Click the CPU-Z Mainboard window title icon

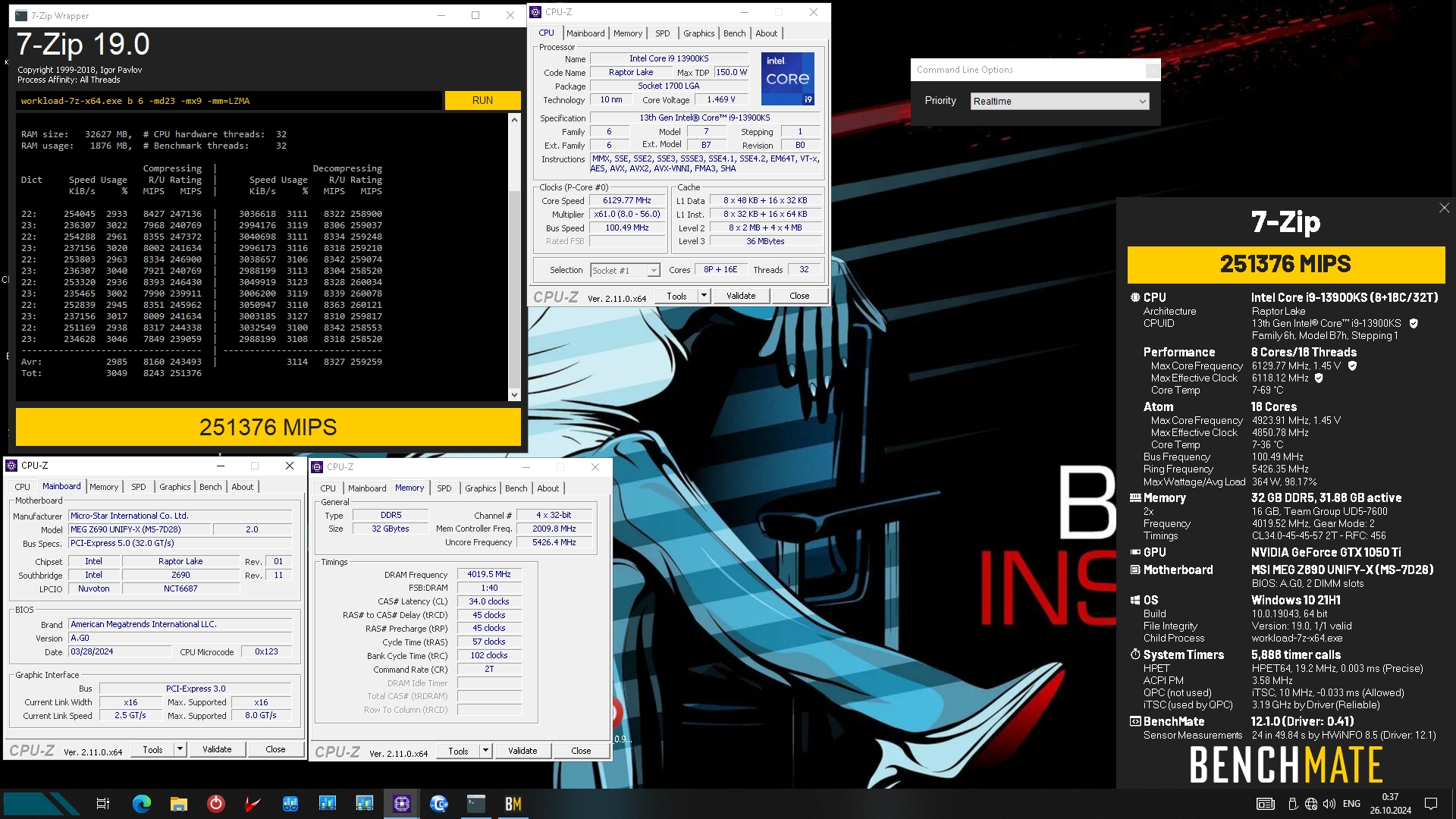tap(11, 466)
